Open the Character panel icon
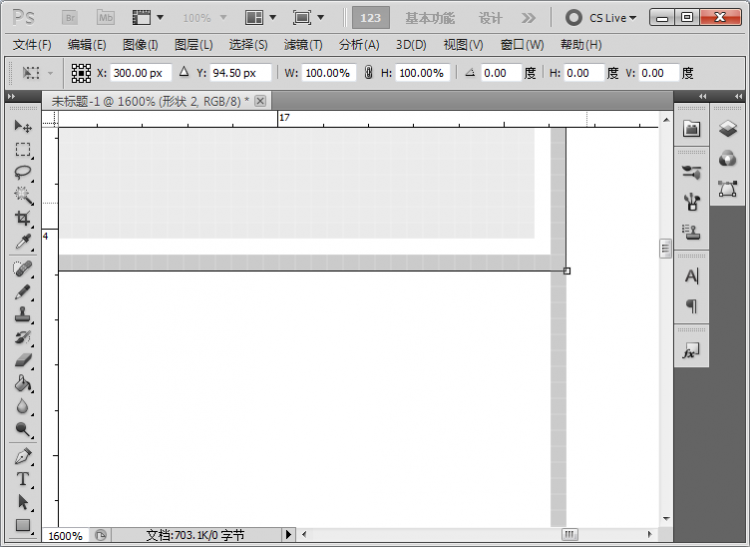750x547 pixels. tap(692, 276)
